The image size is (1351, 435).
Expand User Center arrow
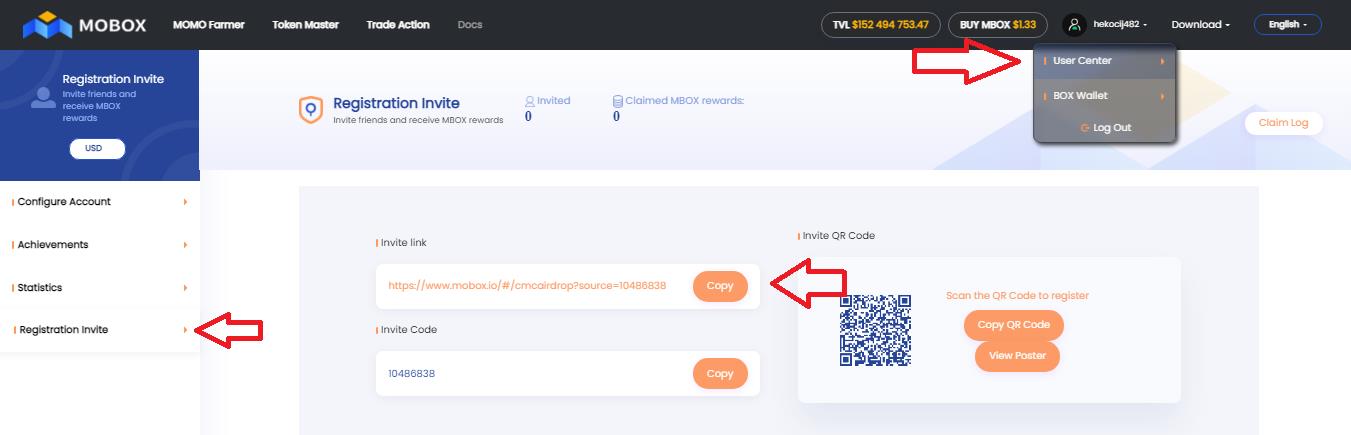click(1162, 61)
